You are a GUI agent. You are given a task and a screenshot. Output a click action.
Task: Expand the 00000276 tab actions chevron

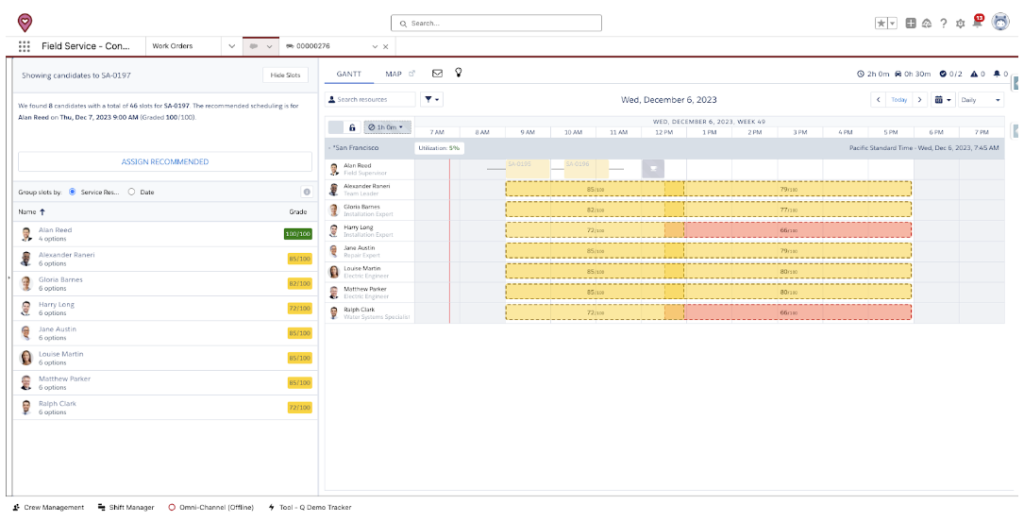pyautogui.click(x=375, y=47)
